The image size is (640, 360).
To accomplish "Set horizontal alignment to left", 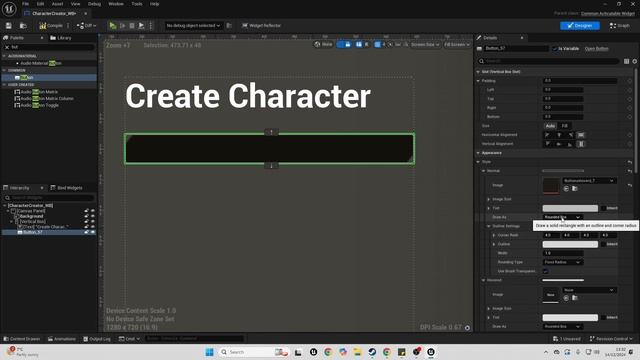I will tap(548, 135).
